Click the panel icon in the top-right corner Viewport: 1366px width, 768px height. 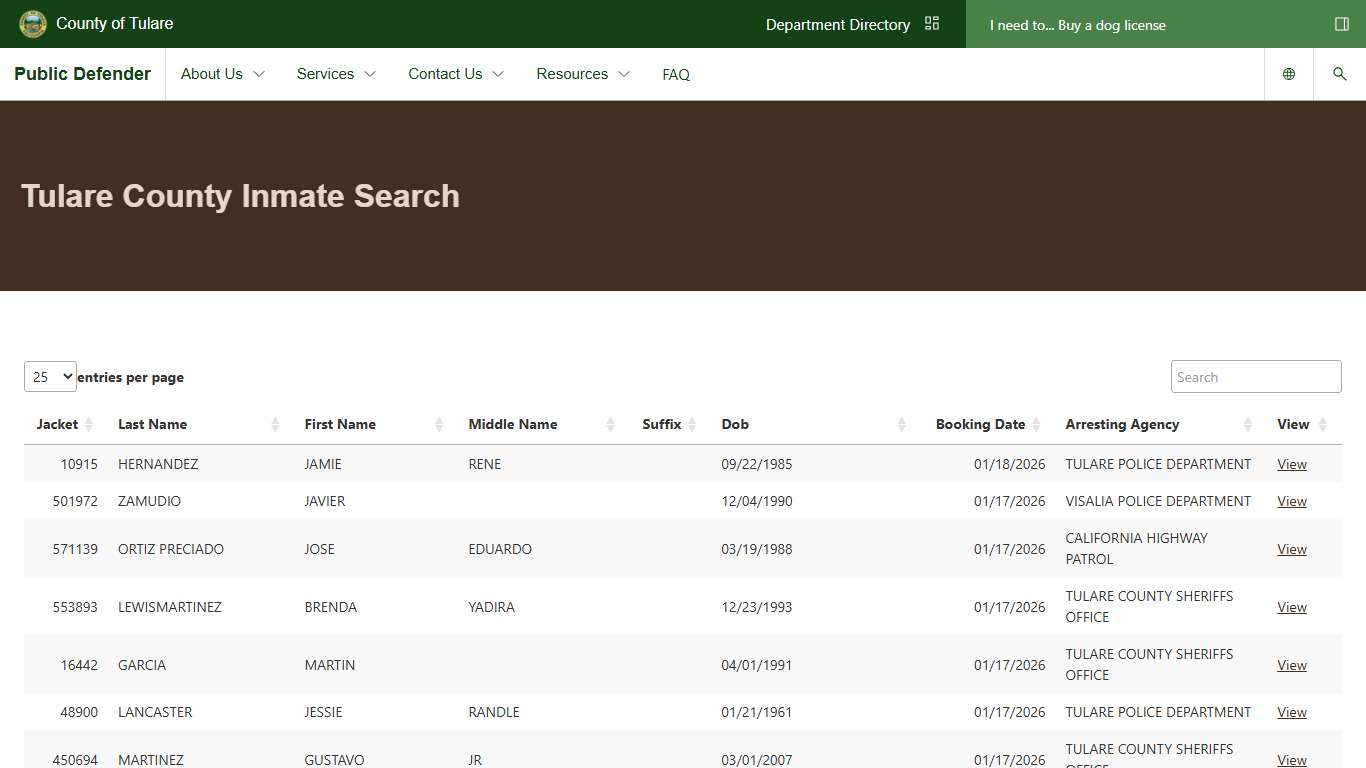[x=1342, y=24]
